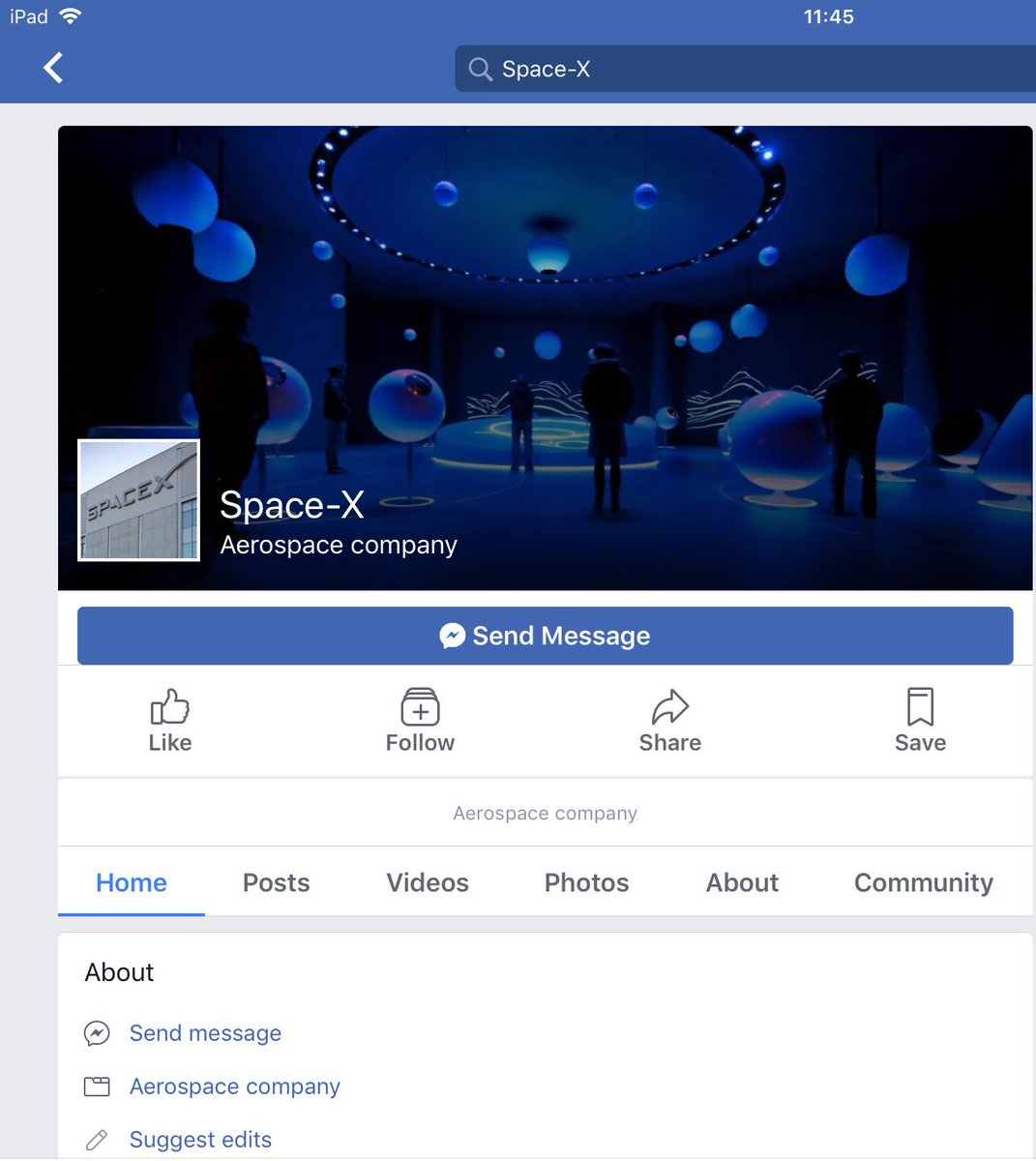Click the category icon beside Aerospace company
The height and width of the screenshot is (1161, 1036).
97,1087
